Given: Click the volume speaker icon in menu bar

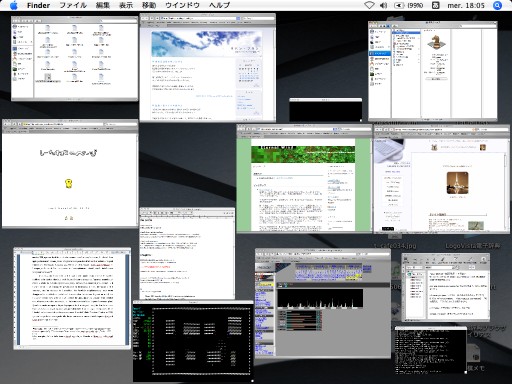Looking at the screenshot, I should 384,5.
